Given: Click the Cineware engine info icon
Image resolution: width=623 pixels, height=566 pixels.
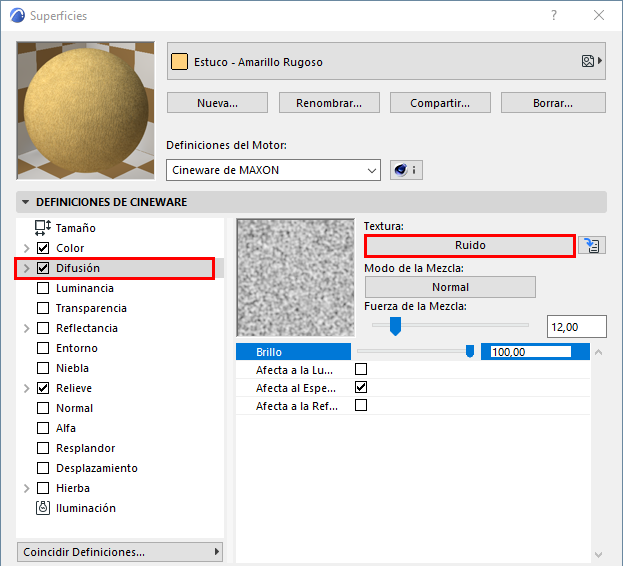Looking at the screenshot, I should [406, 170].
